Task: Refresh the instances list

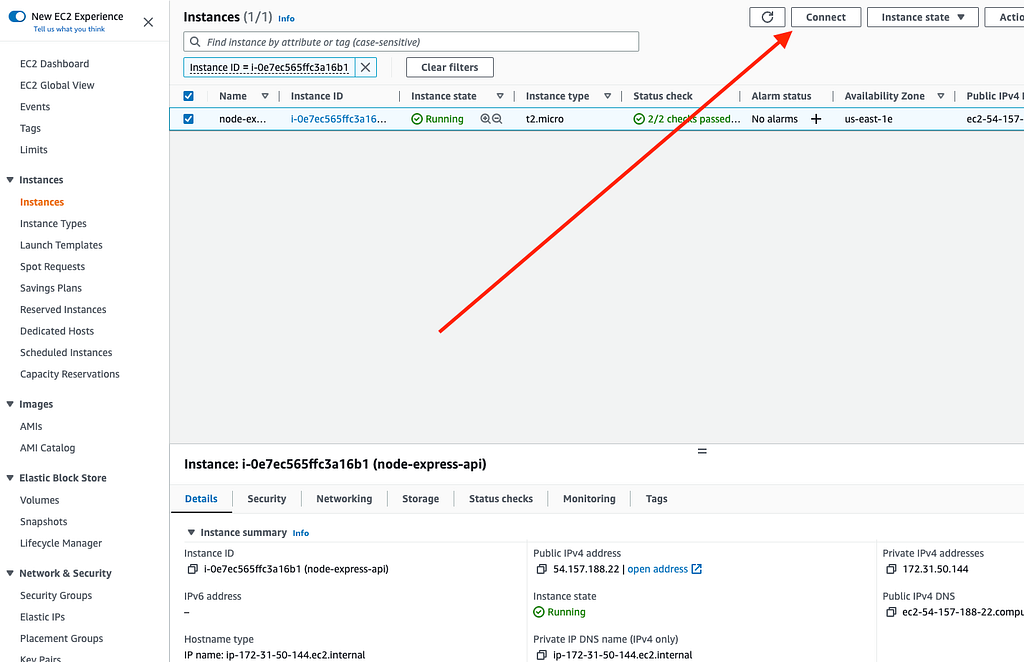Action: 767,17
